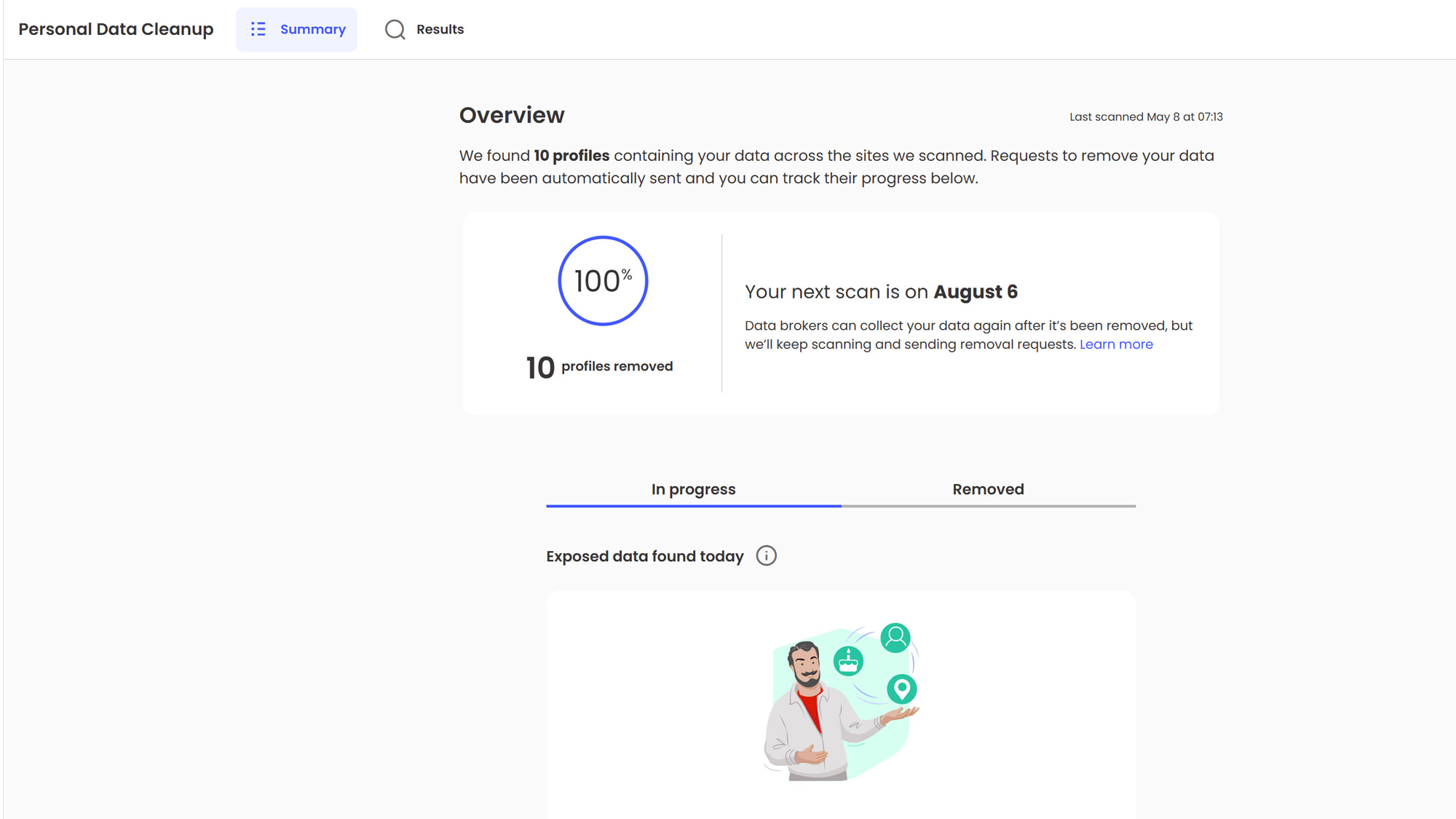Screen dimensions: 1456x819
Task: Open the Learn more link
Action: point(1116,344)
